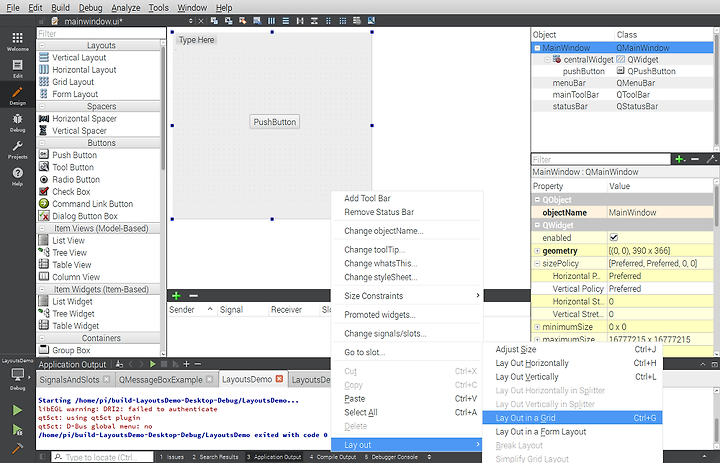Close the LayoutsDemo output tab
720x463 pixels.
click(279, 379)
